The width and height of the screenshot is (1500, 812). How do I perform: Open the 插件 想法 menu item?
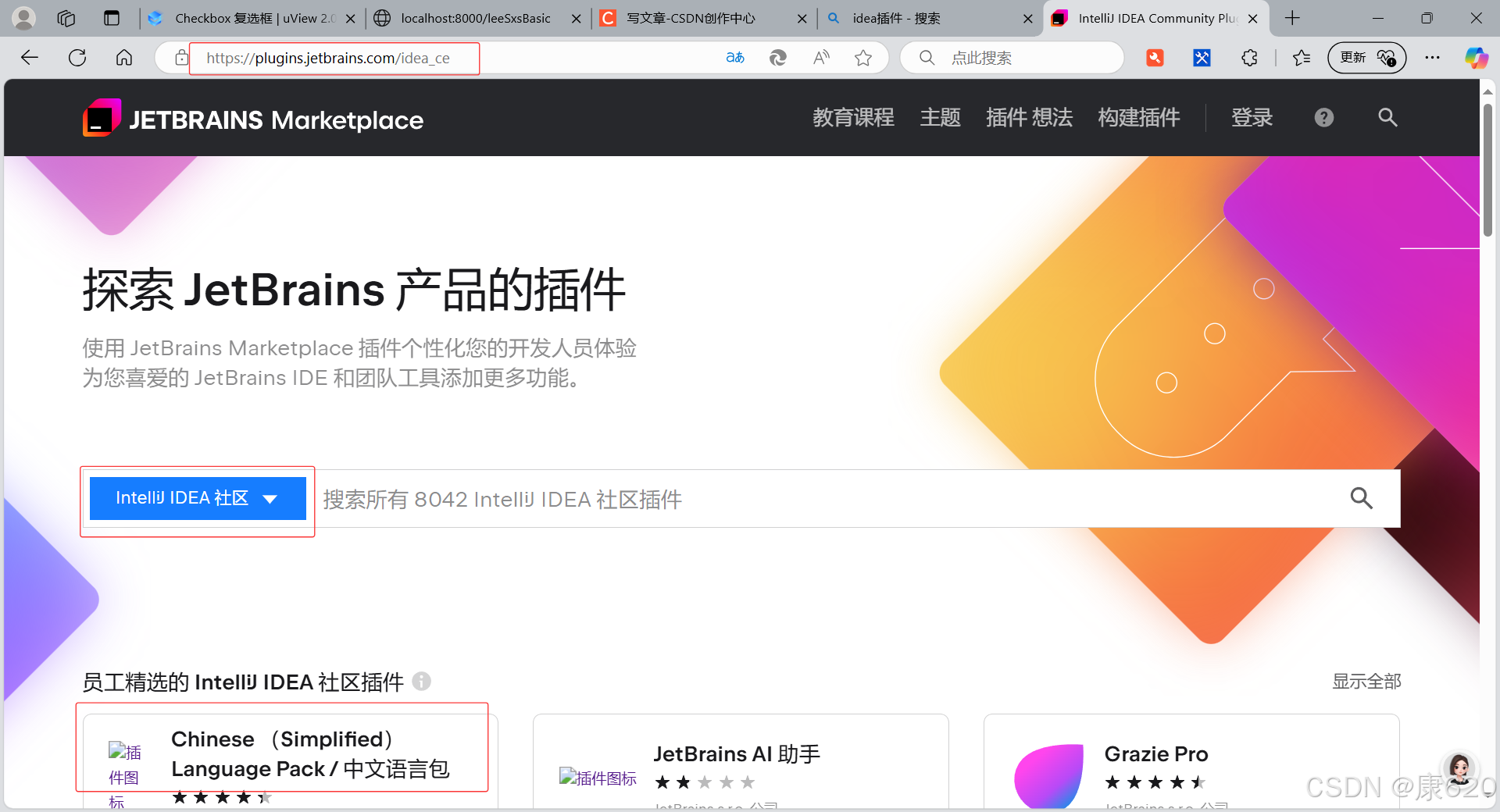[1029, 118]
